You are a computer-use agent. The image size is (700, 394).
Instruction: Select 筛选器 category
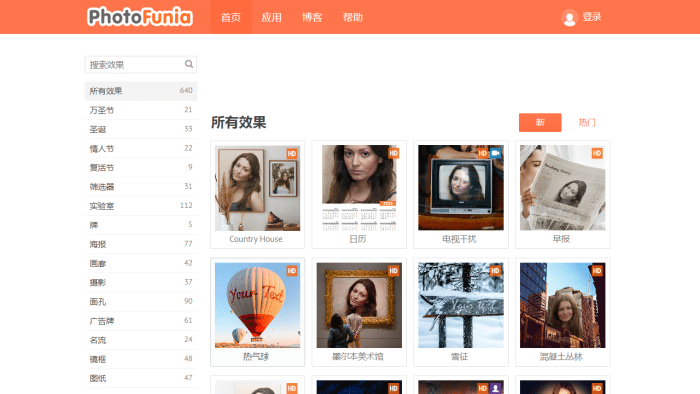[x=141, y=187]
